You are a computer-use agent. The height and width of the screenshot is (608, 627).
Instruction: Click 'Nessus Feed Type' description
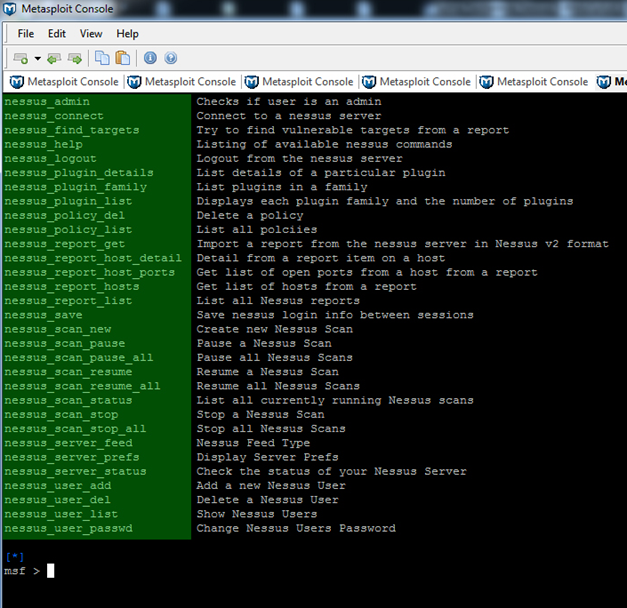click(x=253, y=443)
